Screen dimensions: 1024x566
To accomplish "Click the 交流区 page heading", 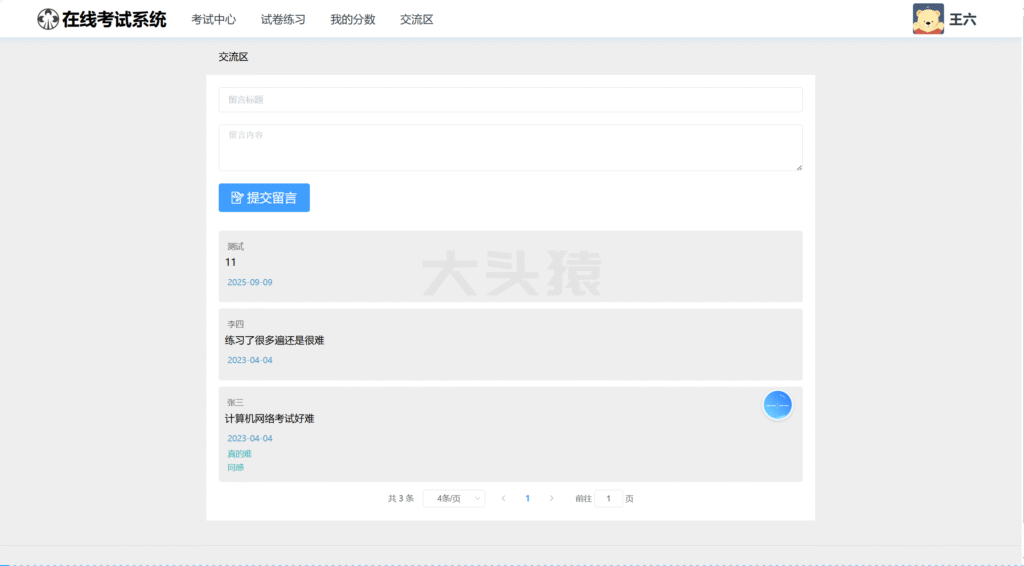I will click(x=233, y=57).
